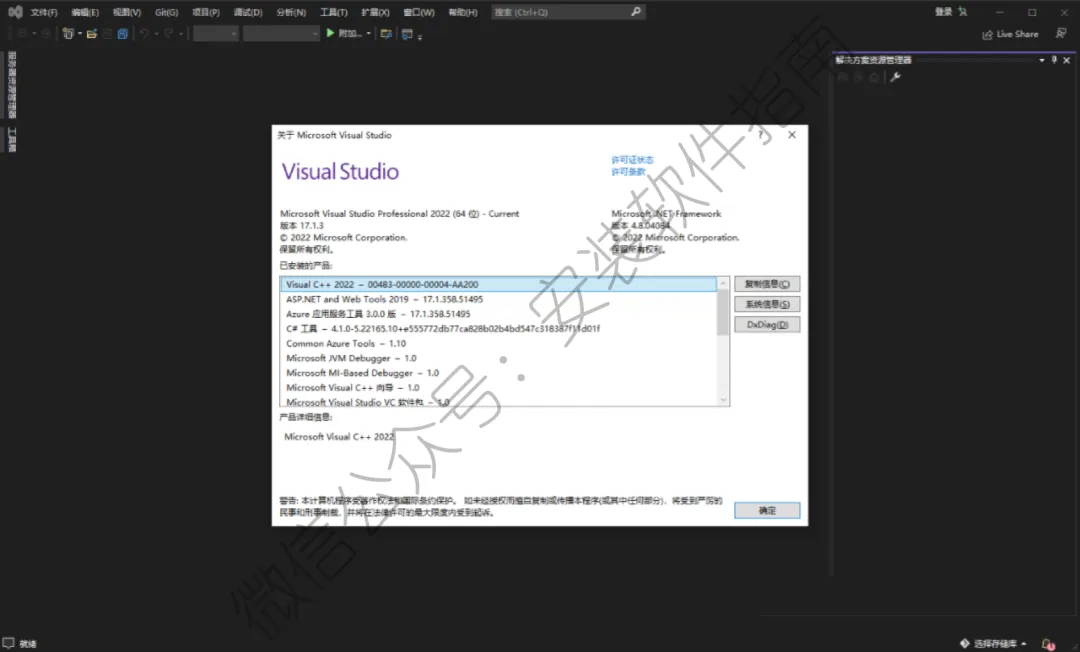1080x652 pixels.
Task: Click the notification bell in status bar
Action: [1048, 644]
